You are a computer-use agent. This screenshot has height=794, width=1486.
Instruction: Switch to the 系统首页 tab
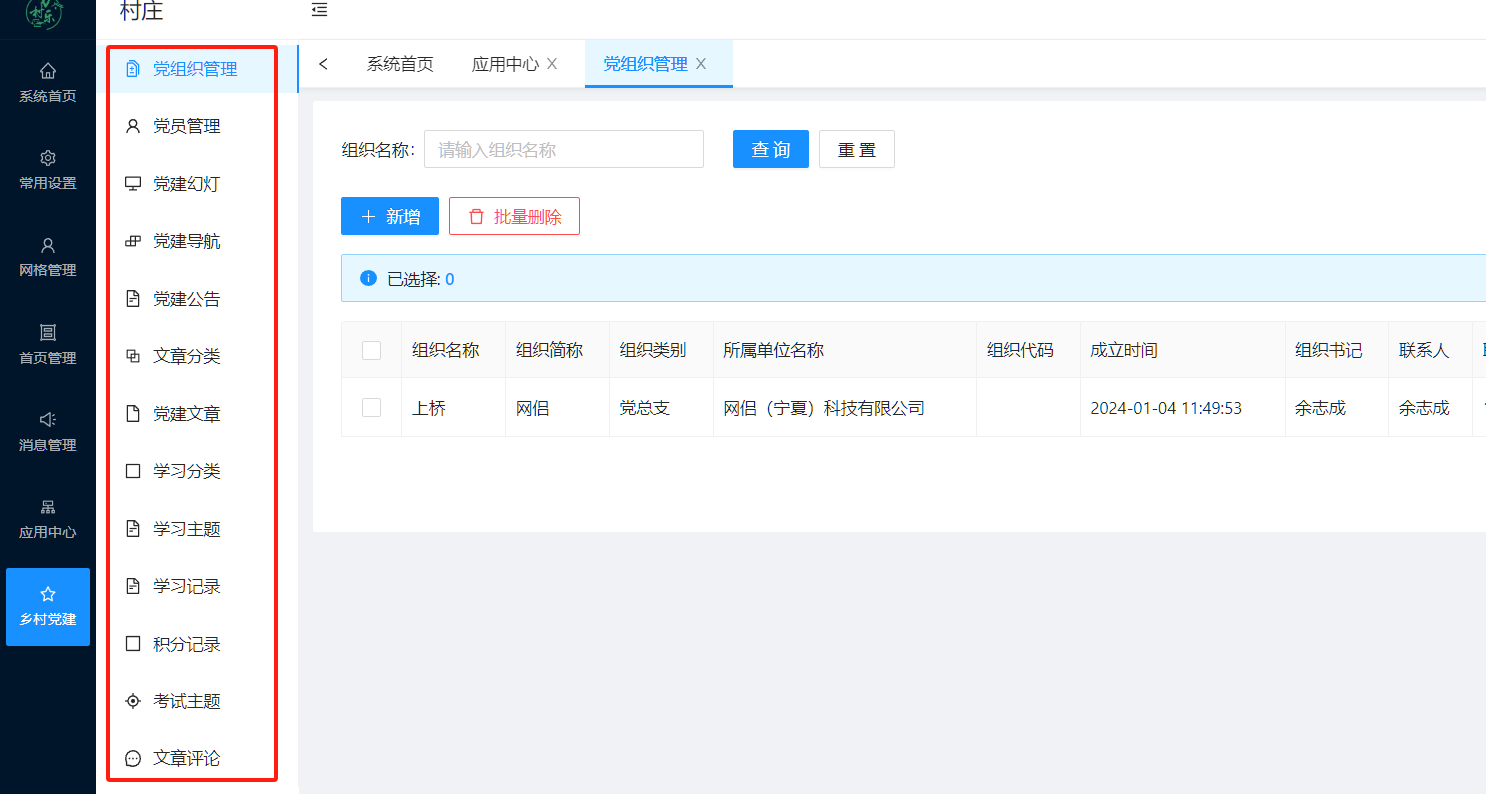point(399,63)
